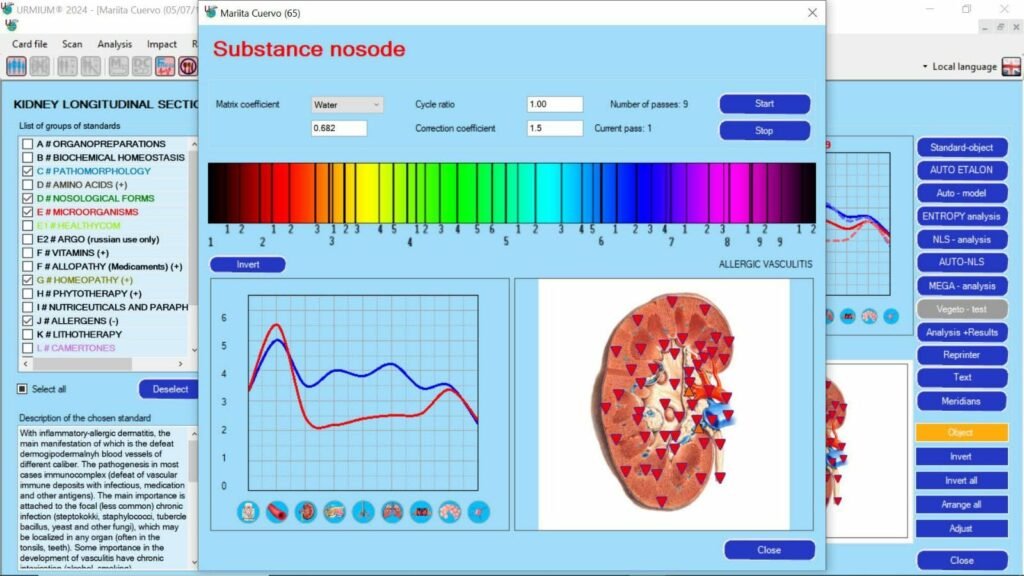Click the intestine icon below the graph
Image resolution: width=1024 pixels, height=576 pixels.
pos(450,512)
